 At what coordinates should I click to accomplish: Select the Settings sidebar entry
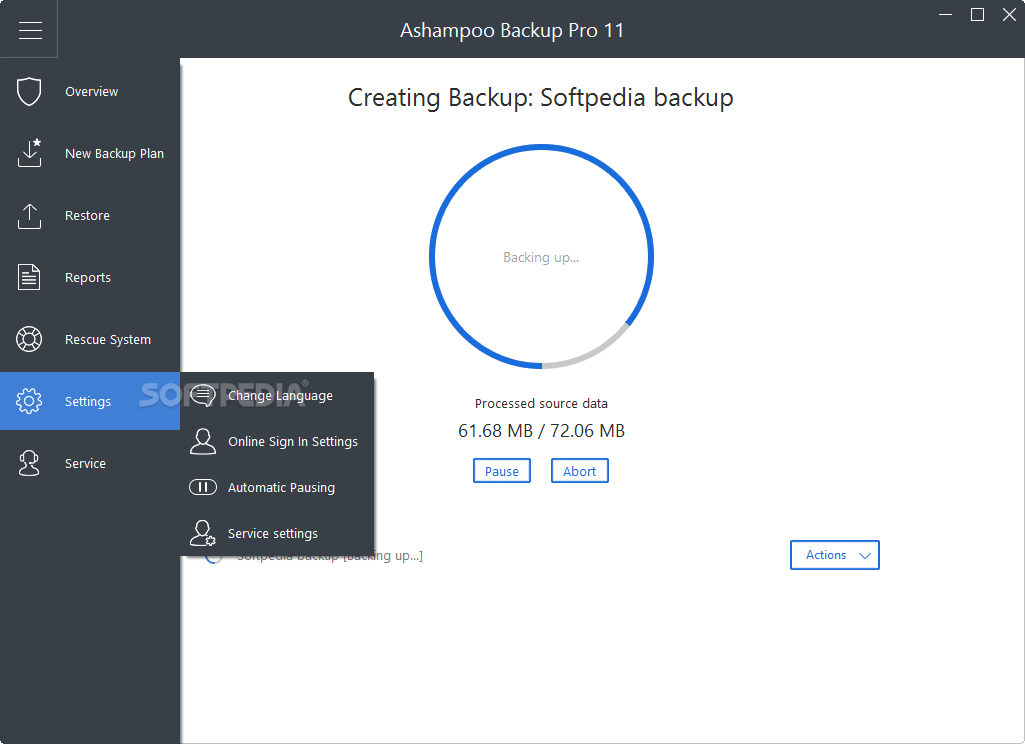tap(90, 401)
